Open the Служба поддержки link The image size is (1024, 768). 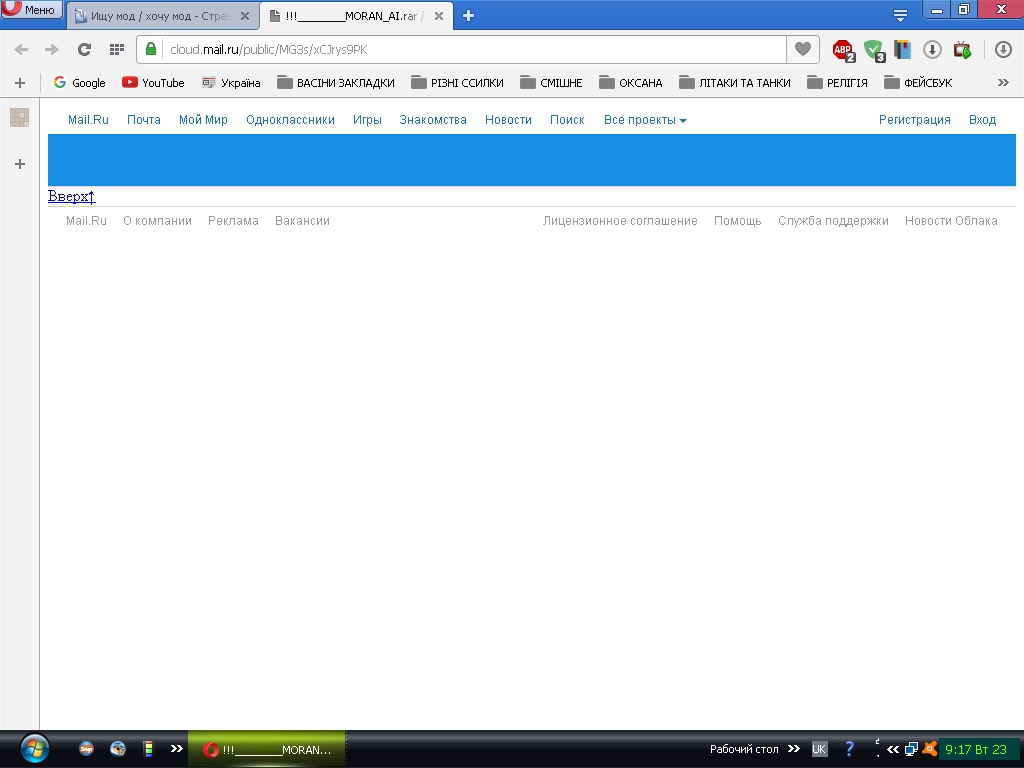pos(833,221)
